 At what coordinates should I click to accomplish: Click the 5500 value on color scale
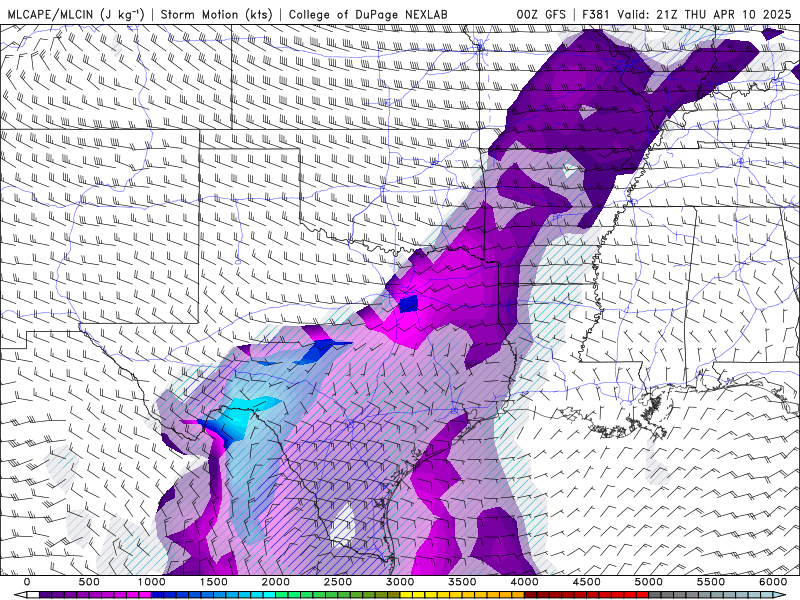click(x=712, y=582)
